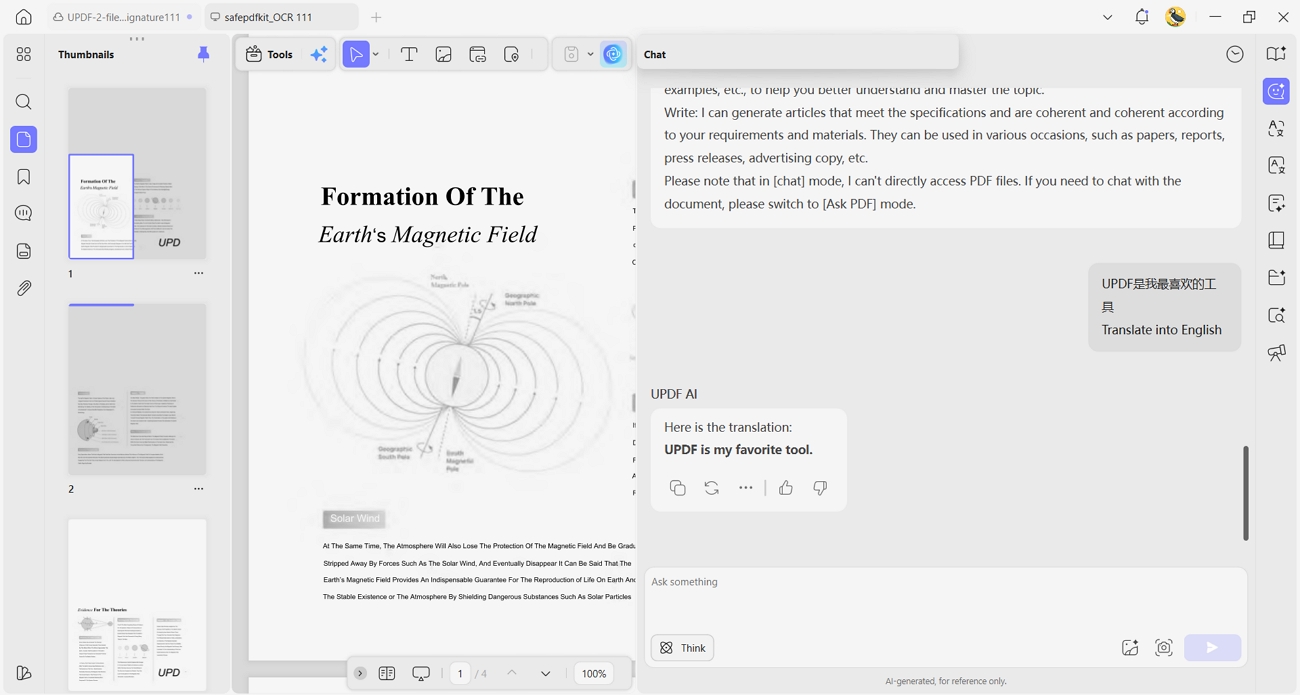Open the organize pages grid icon
1300x695 pixels.
click(24, 54)
